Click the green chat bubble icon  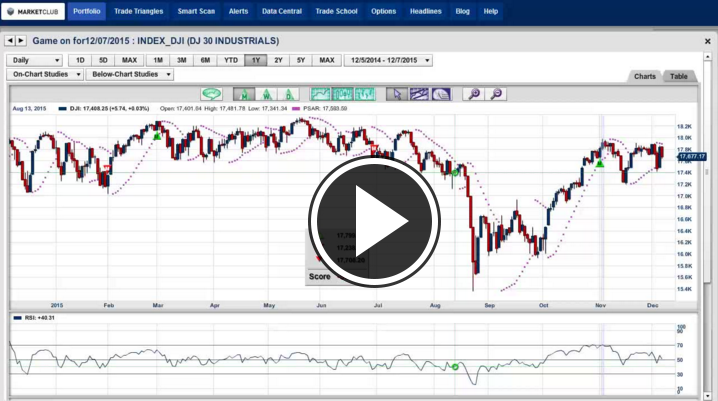(x=211, y=94)
